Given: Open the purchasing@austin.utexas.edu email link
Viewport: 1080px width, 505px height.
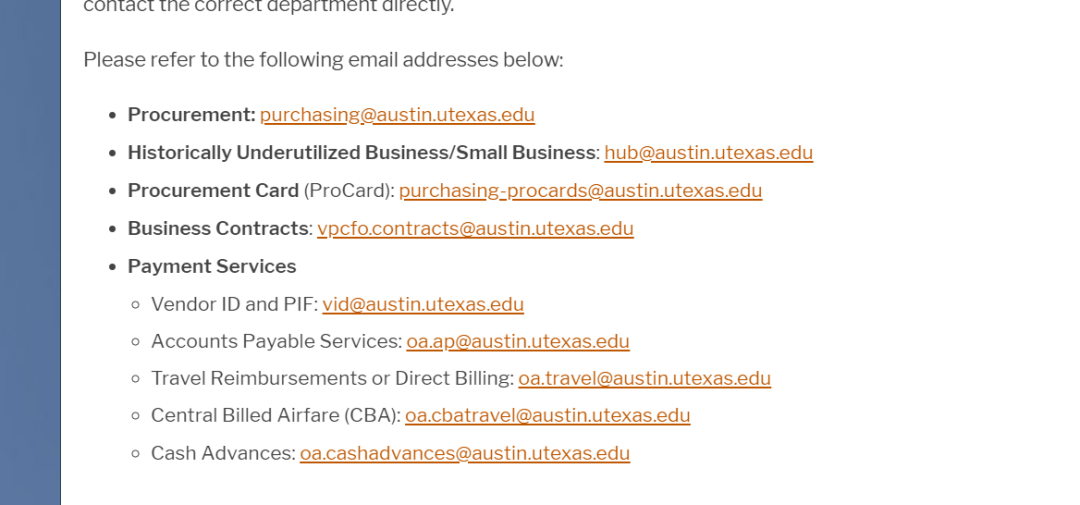Looking at the screenshot, I should [397, 115].
